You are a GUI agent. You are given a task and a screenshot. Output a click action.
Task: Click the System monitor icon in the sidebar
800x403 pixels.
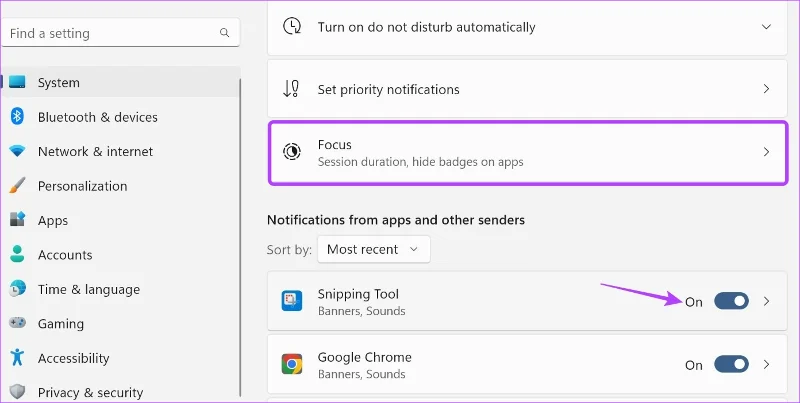(x=17, y=82)
